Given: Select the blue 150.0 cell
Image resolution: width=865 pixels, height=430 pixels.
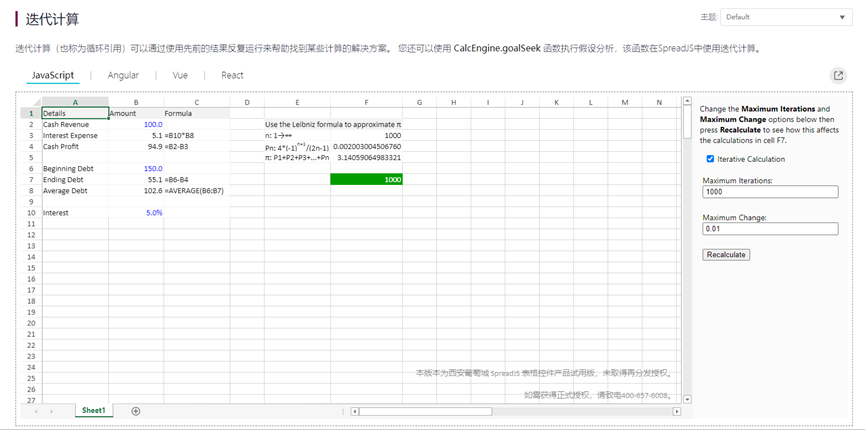Looking at the screenshot, I should click(x=136, y=168).
